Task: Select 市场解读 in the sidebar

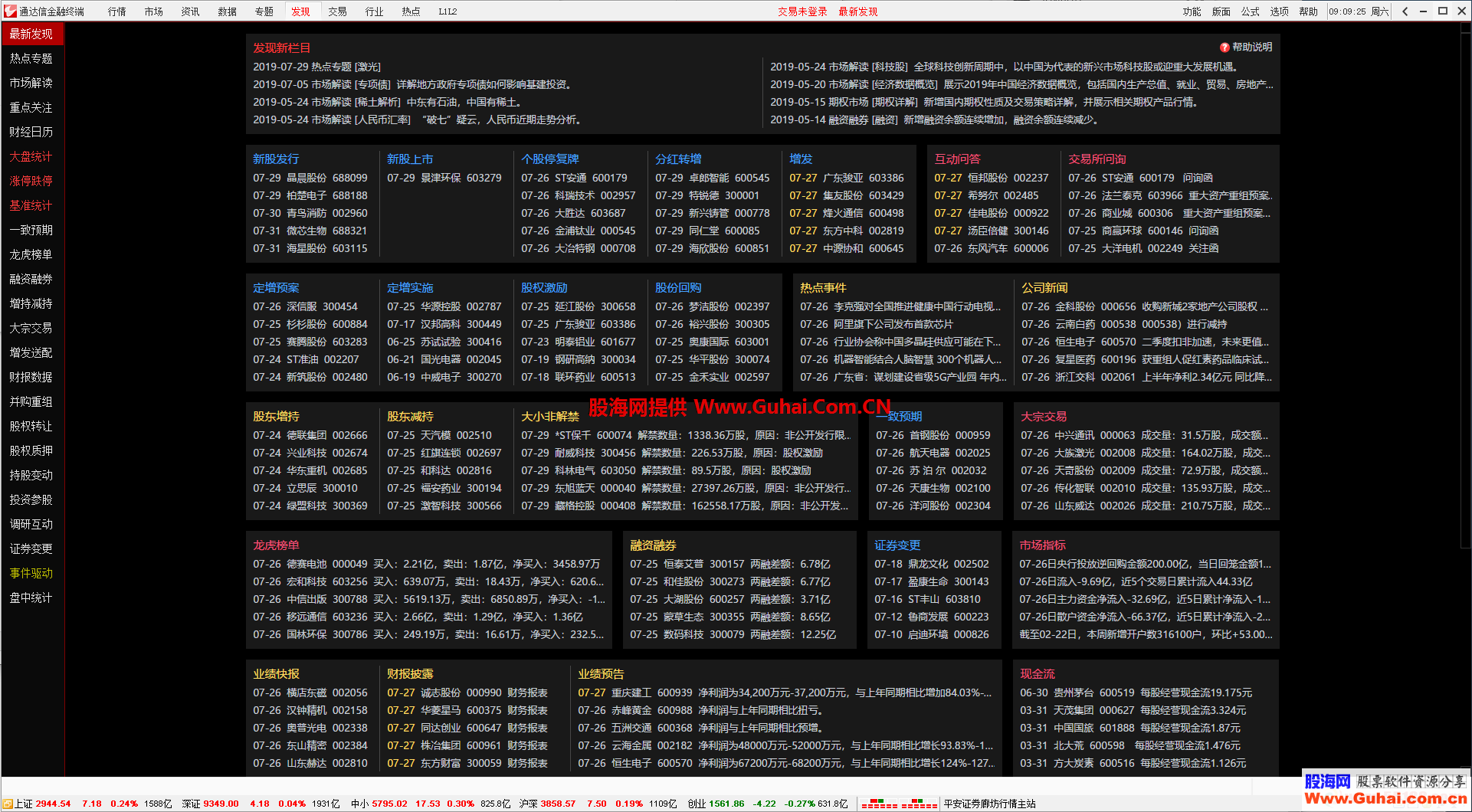Action: (31, 83)
